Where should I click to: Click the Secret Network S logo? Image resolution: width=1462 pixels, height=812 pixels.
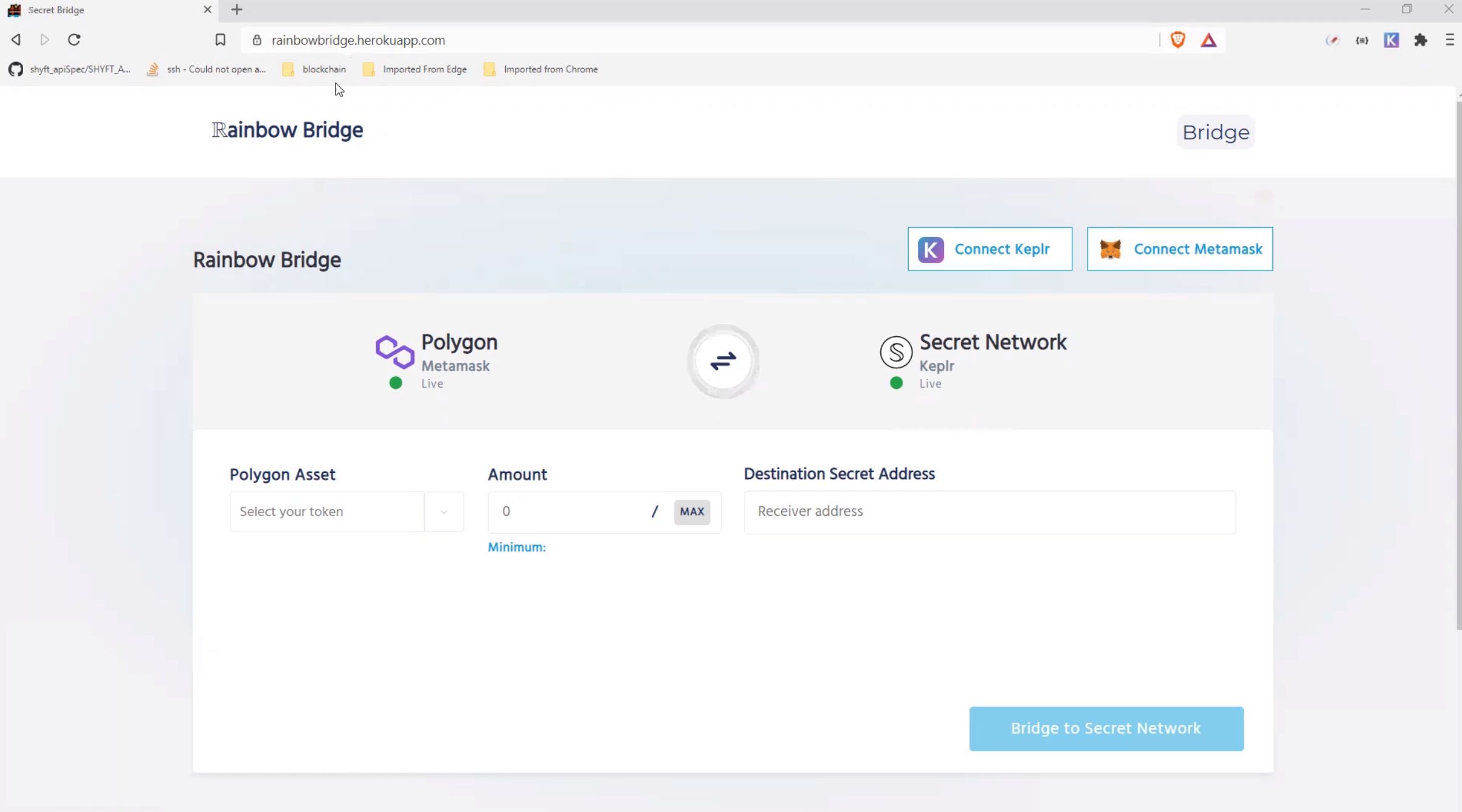pos(896,352)
